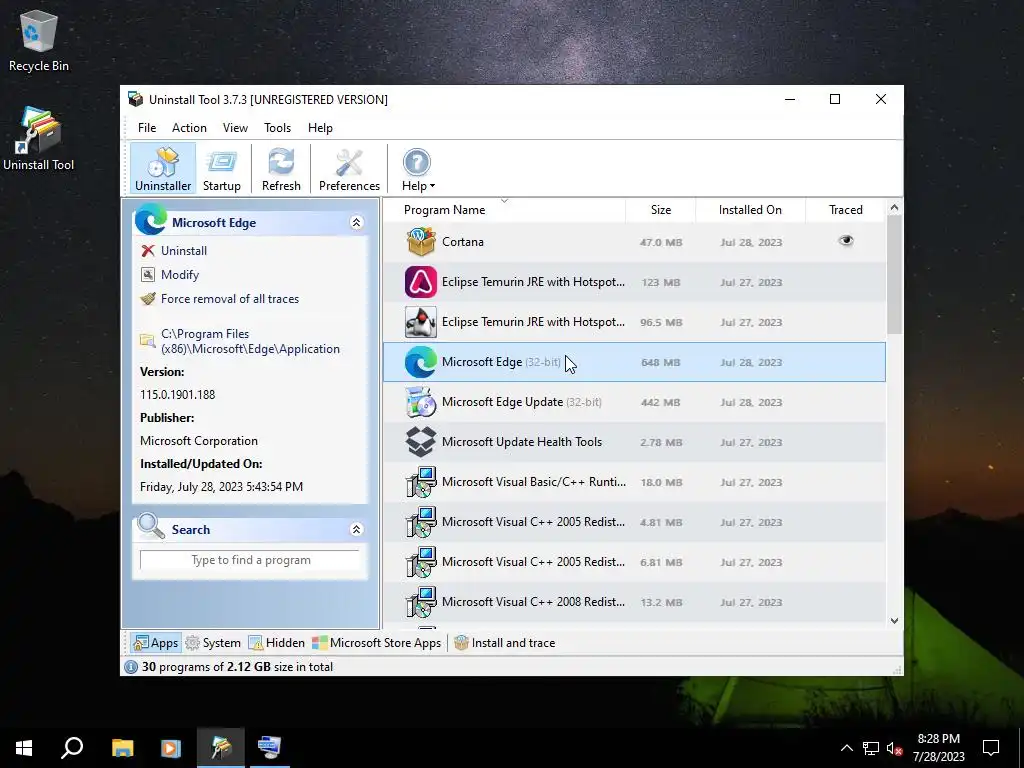
Task: Switch to the Apps tab
Action: coord(155,643)
